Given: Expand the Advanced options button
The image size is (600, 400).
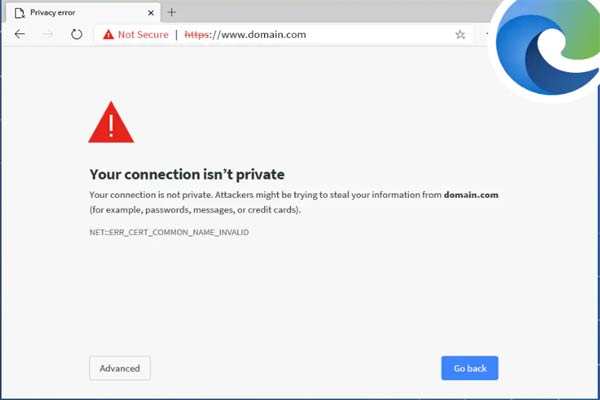Looking at the screenshot, I should click(x=120, y=368).
